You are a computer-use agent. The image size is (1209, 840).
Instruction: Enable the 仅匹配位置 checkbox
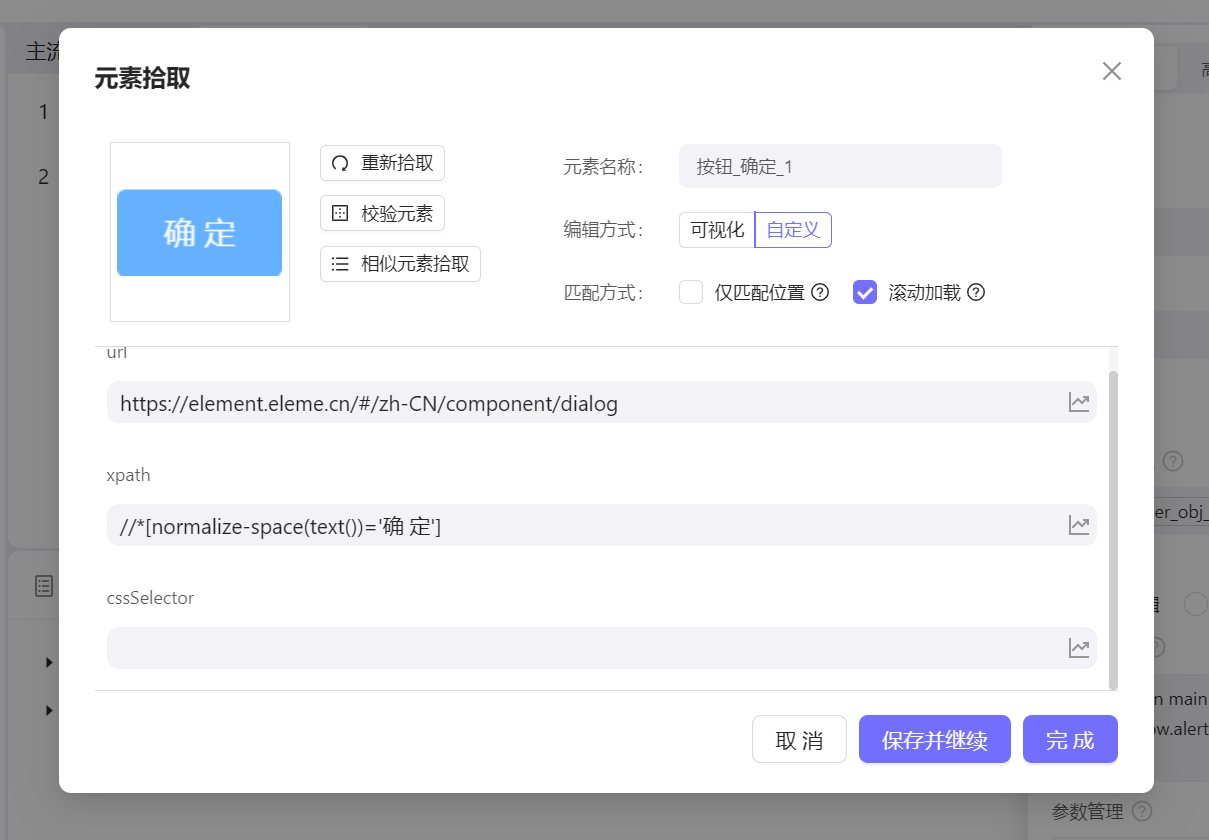(691, 292)
